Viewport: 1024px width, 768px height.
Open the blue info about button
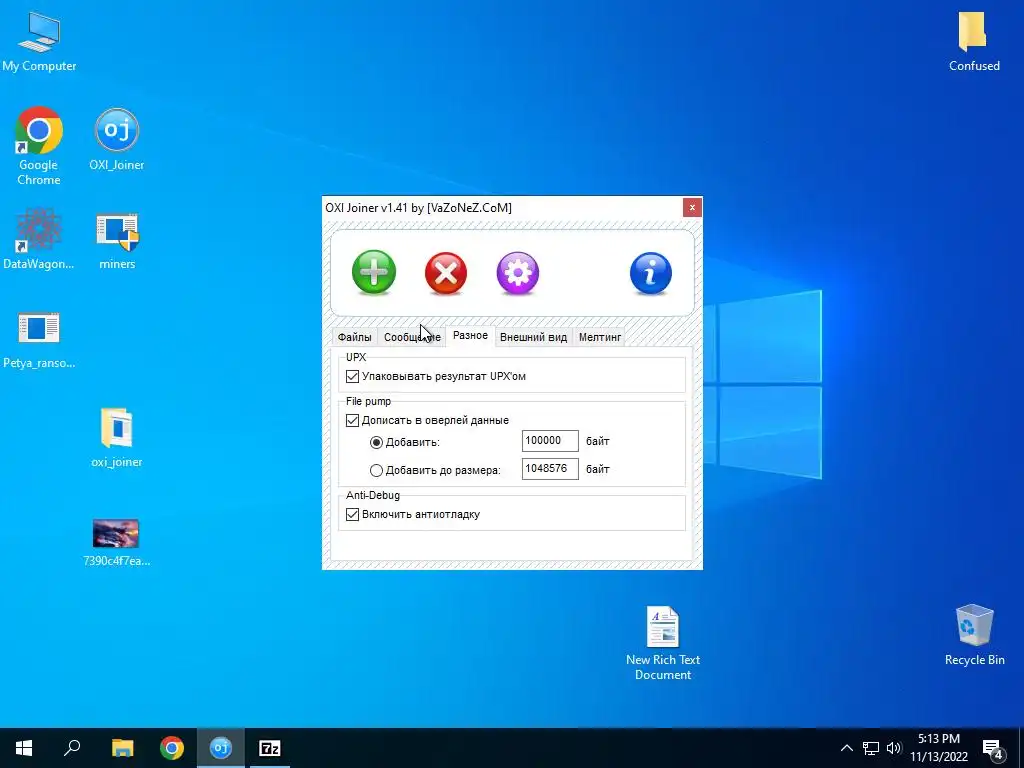[650, 273]
